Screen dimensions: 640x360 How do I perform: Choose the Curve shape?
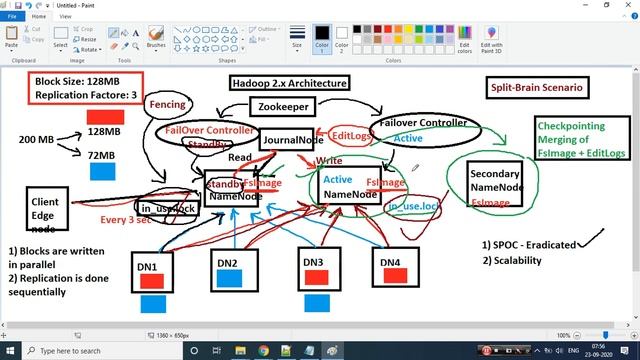[187, 30]
